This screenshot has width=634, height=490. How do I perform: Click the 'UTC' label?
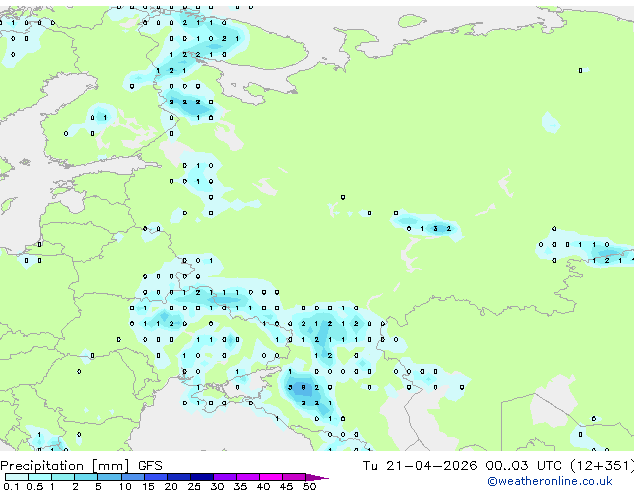(x=549, y=466)
